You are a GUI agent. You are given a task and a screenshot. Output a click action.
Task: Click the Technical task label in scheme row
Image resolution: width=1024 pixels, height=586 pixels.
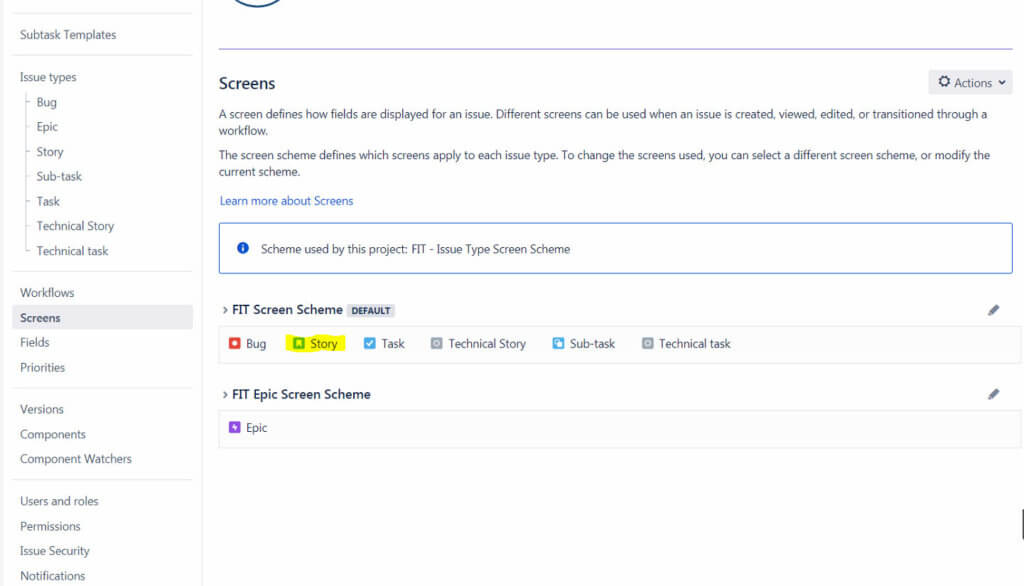[x=694, y=344]
